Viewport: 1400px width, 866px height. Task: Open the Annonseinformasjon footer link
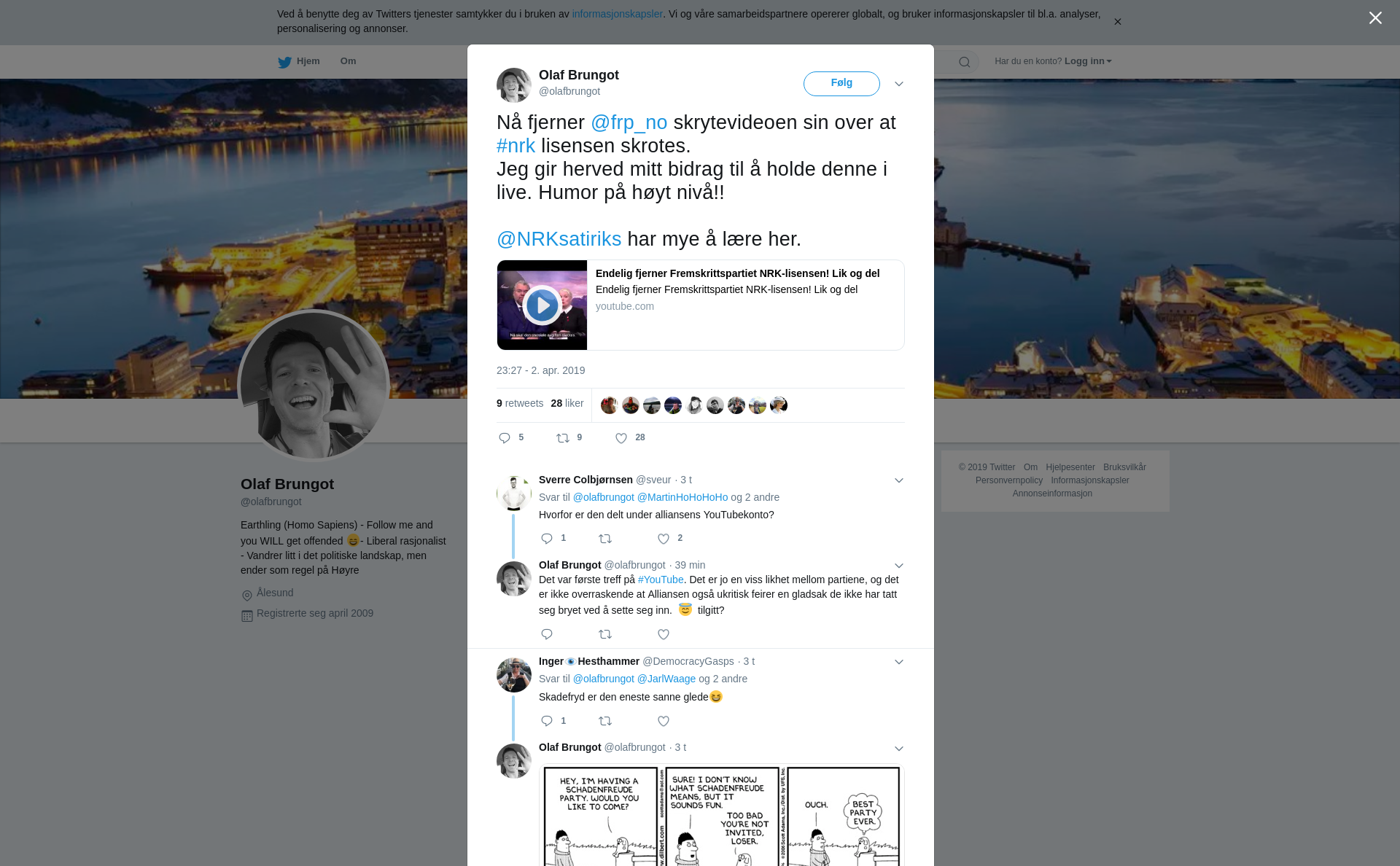[1052, 494]
